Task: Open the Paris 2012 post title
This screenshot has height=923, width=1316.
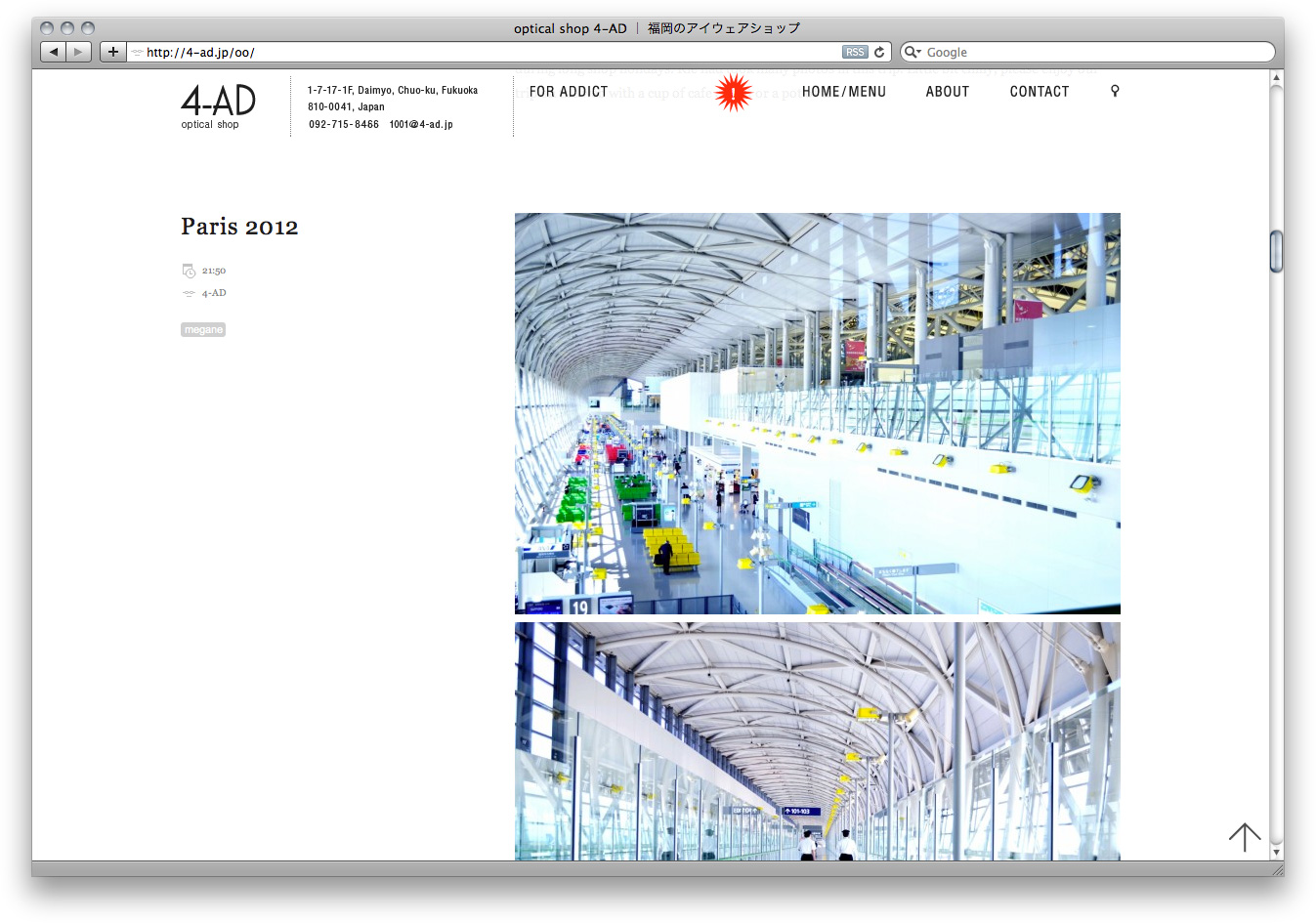Action: (239, 227)
